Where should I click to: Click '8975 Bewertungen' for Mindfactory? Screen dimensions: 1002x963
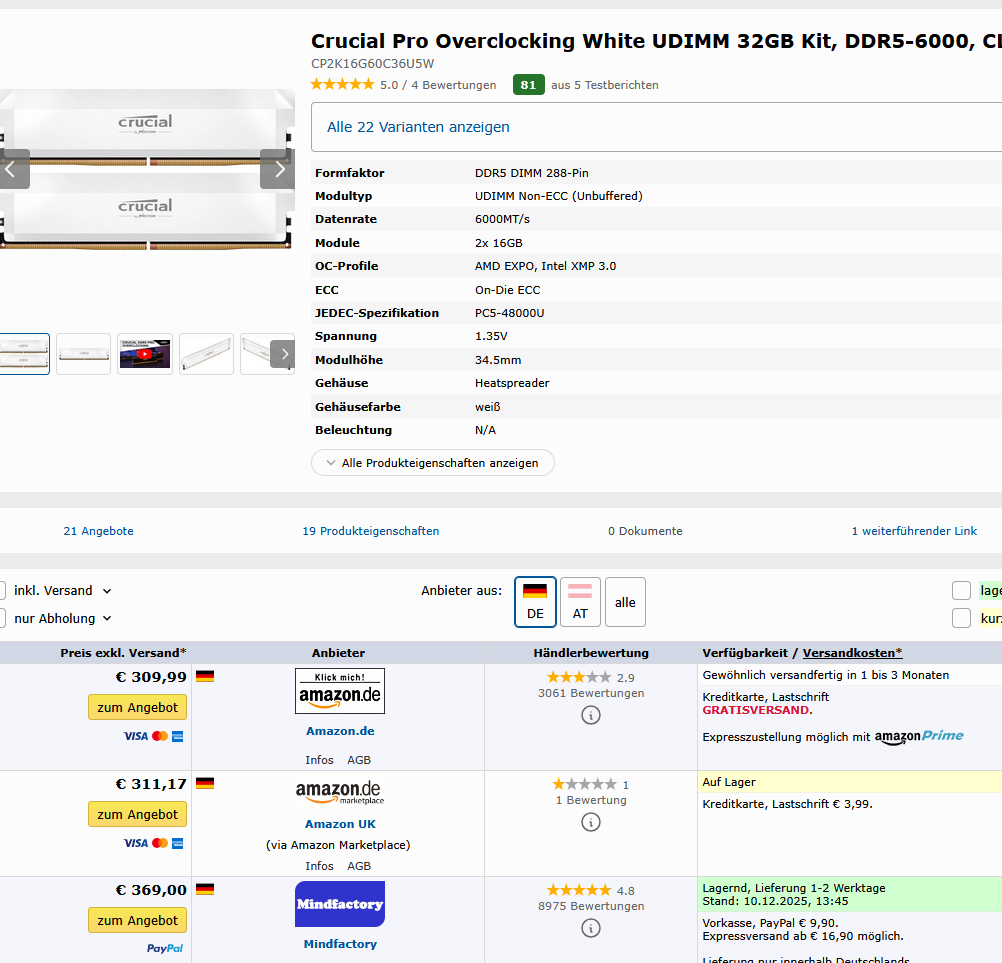pos(591,906)
